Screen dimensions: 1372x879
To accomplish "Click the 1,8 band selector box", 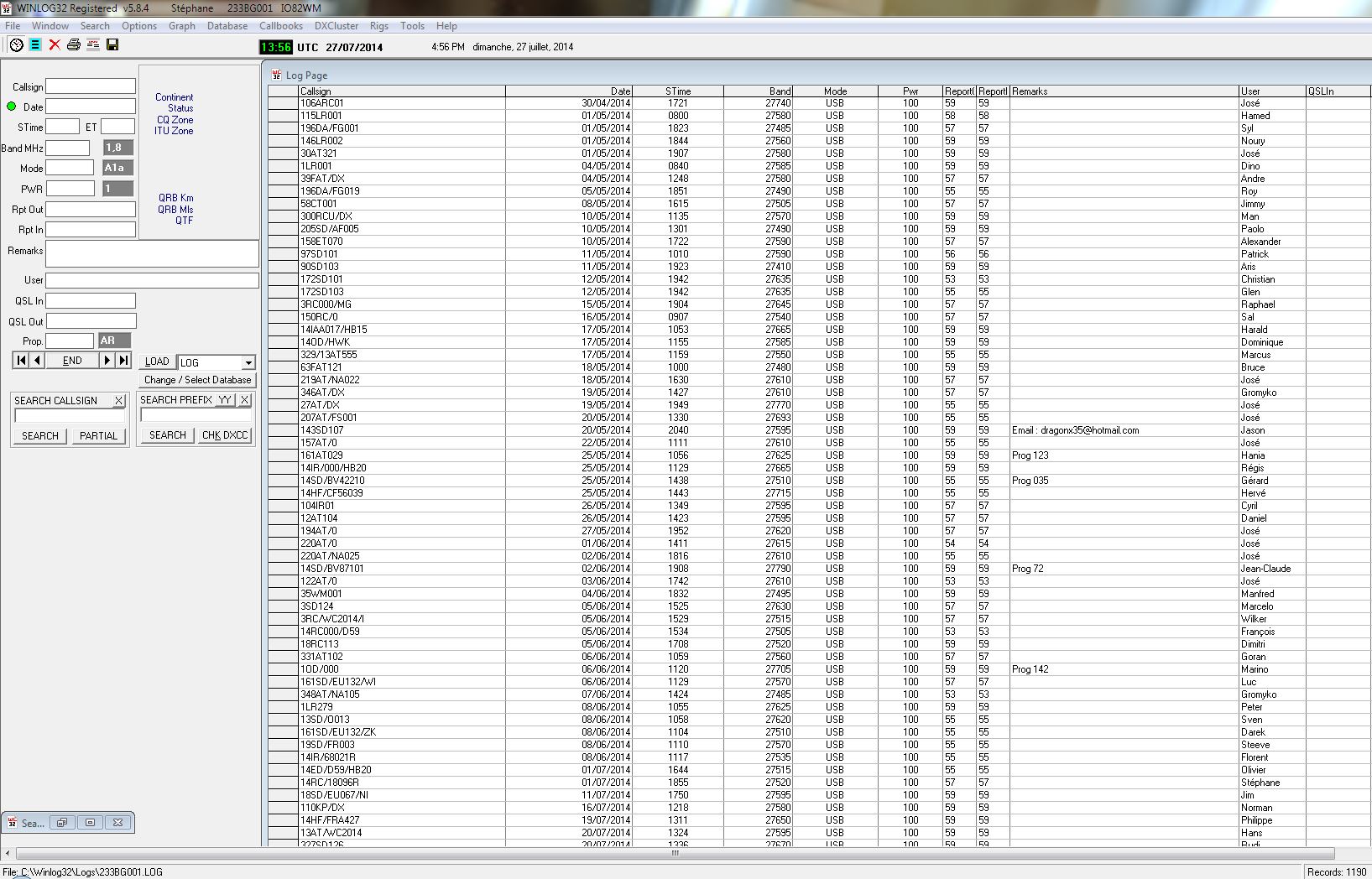I will pyautogui.click(x=118, y=148).
